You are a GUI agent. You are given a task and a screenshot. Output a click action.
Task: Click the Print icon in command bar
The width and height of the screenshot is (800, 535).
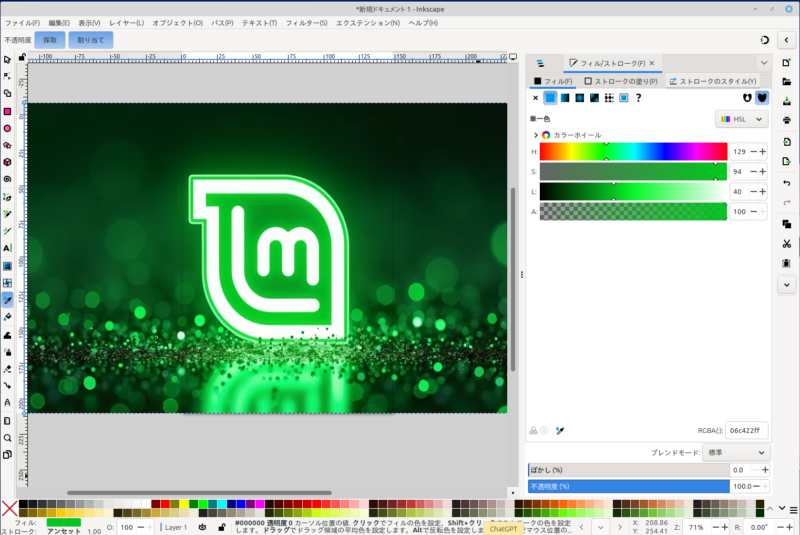click(x=787, y=120)
